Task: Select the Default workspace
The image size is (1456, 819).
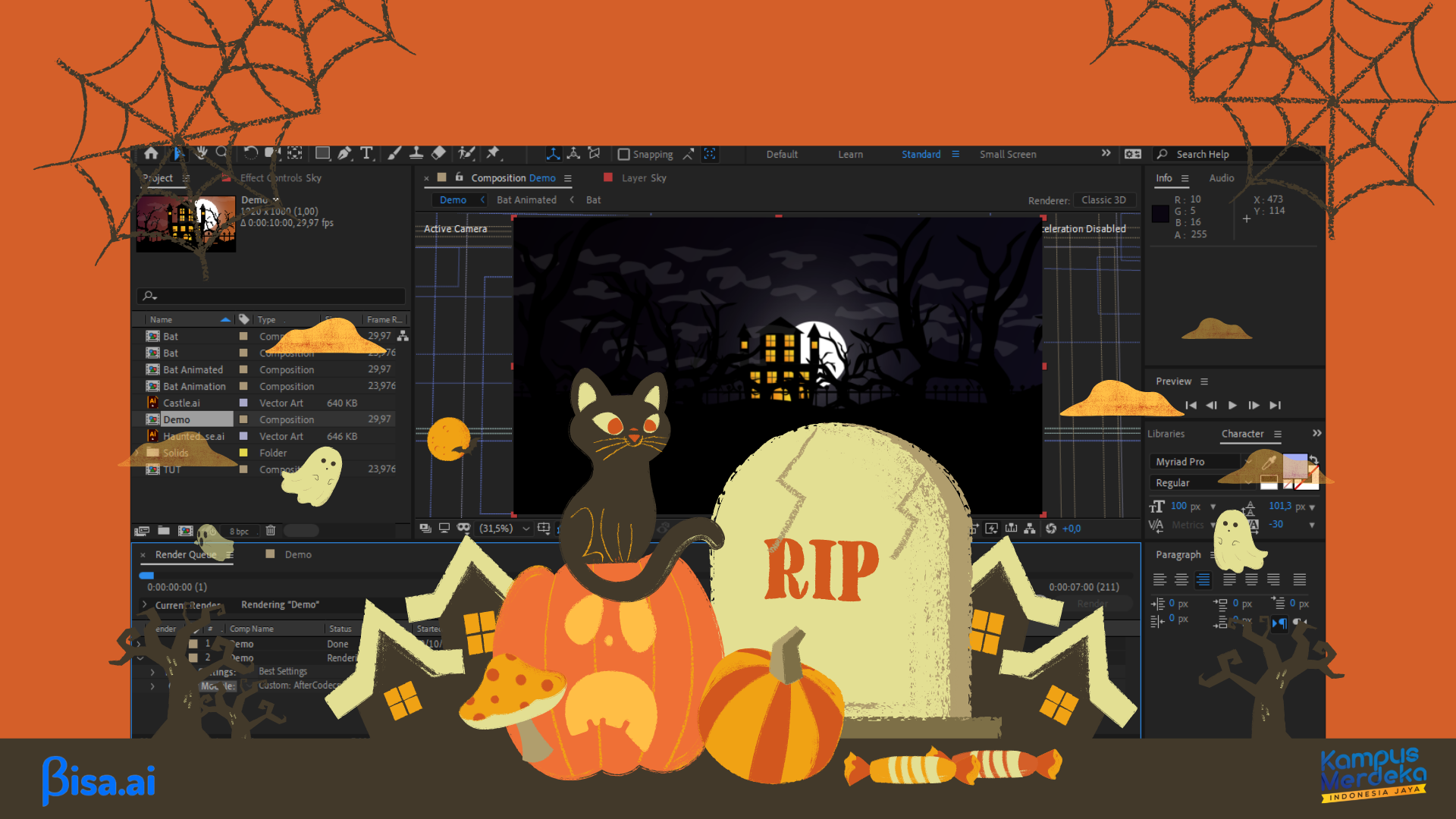Action: point(782,154)
